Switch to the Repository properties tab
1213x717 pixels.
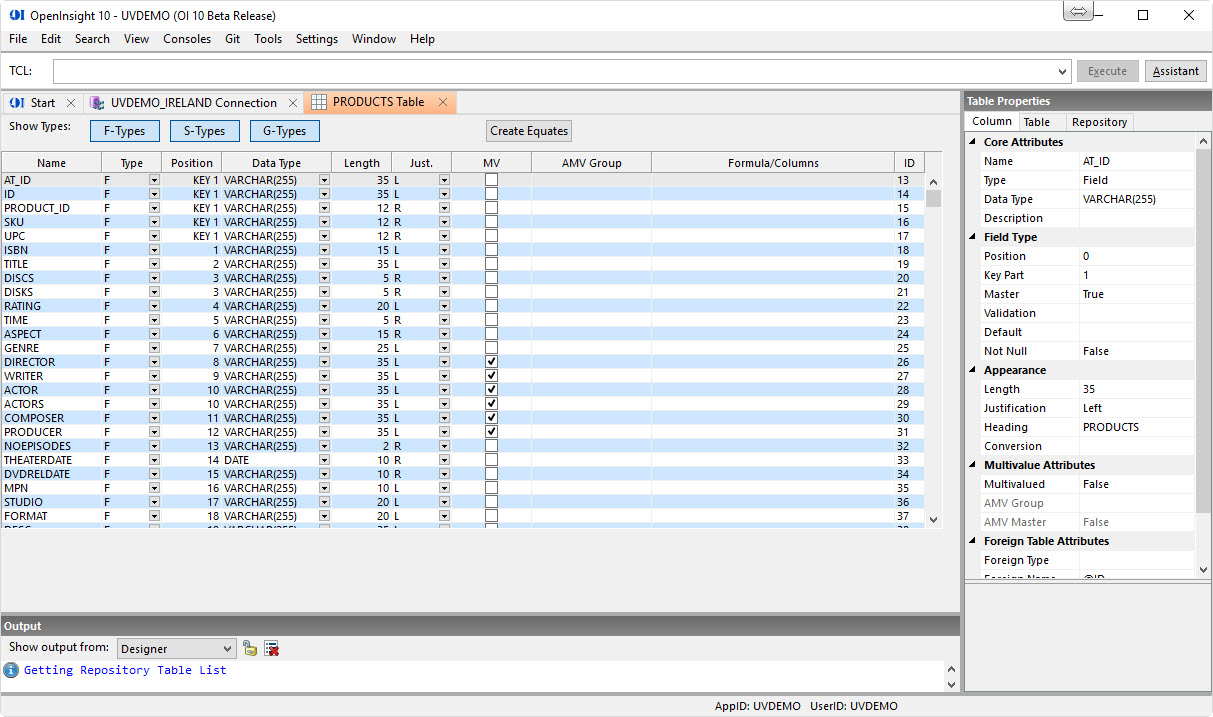tap(1099, 122)
